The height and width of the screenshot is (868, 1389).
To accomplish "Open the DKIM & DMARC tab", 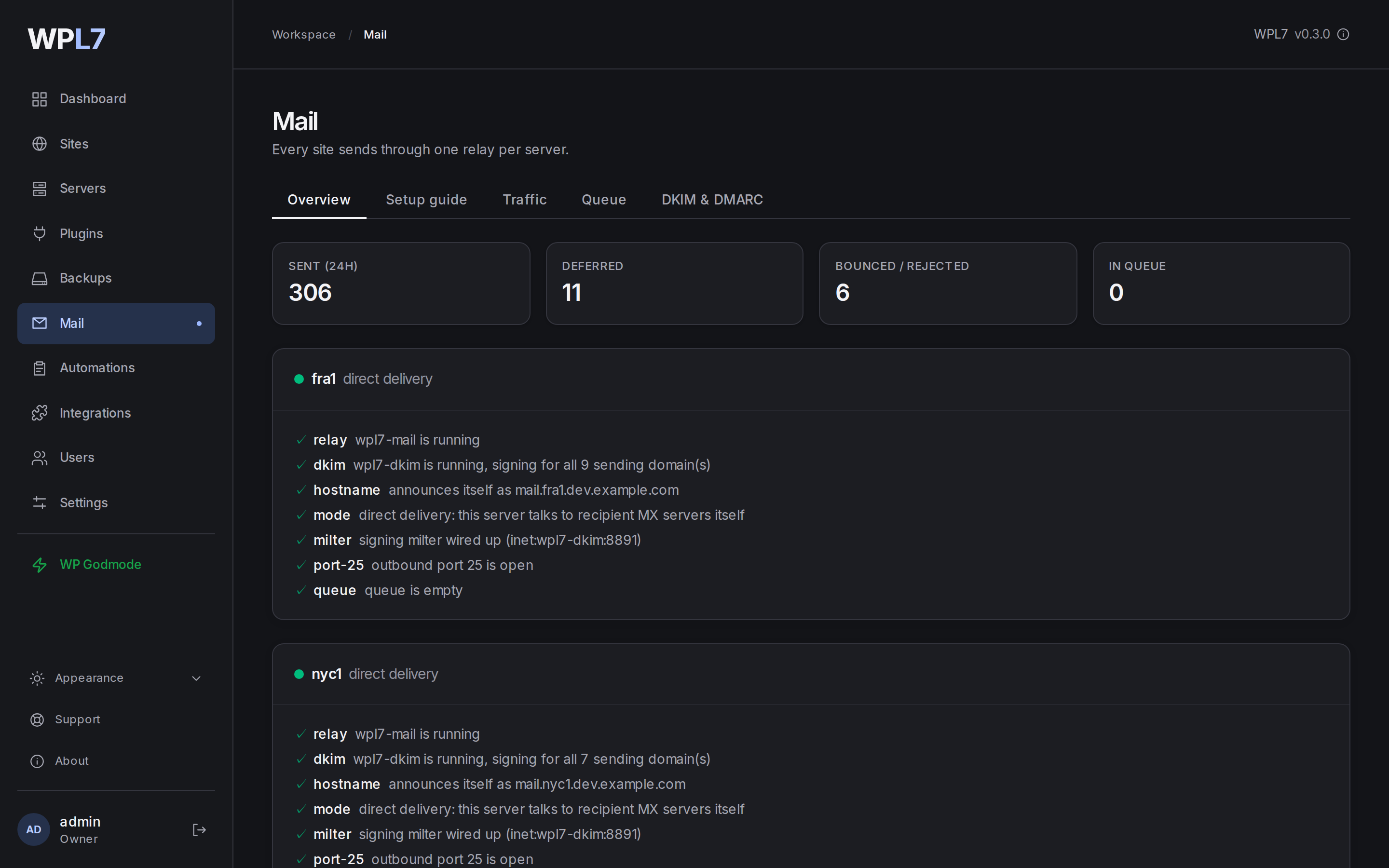I will (712, 200).
